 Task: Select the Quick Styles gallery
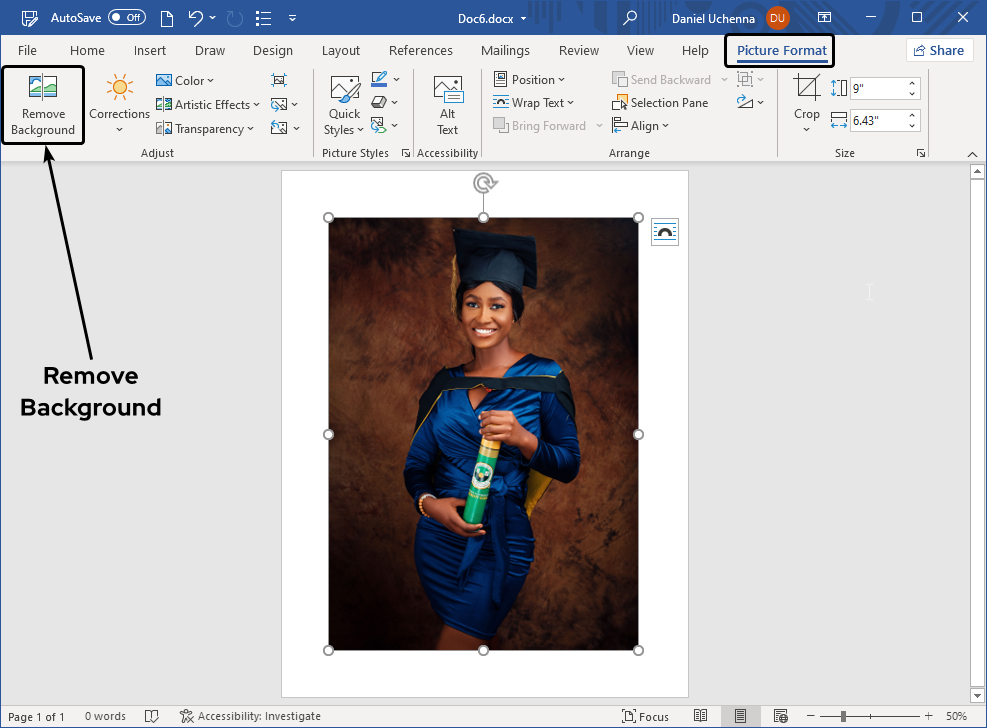pyautogui.click(x=344, y=104)
